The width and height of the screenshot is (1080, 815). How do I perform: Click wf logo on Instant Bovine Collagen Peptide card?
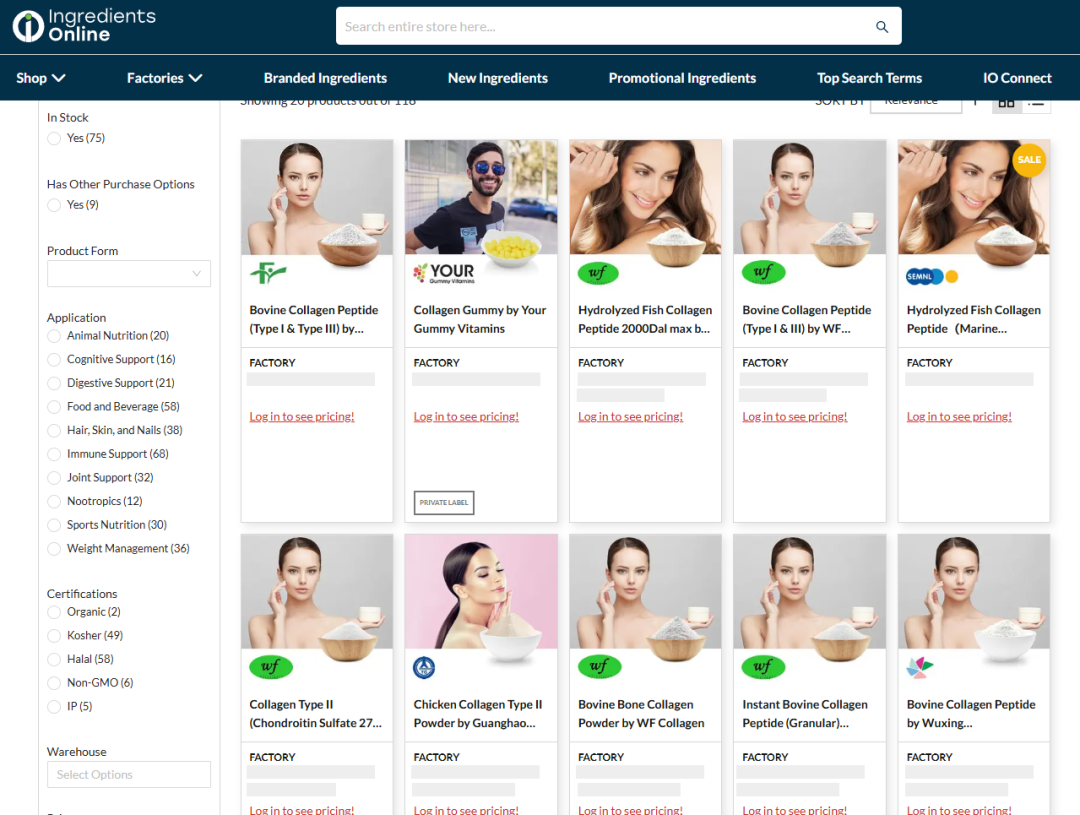pyautogui.click(x=763, y=667)
